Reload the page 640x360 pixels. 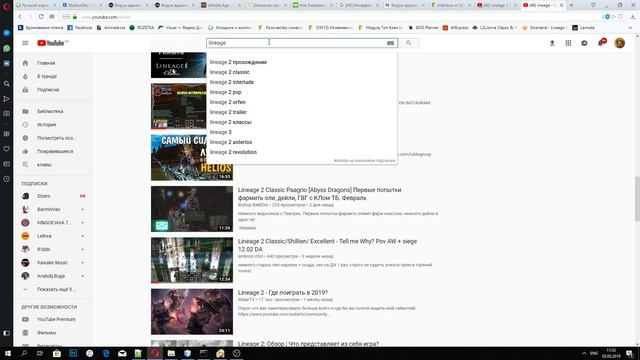point(41,17)
